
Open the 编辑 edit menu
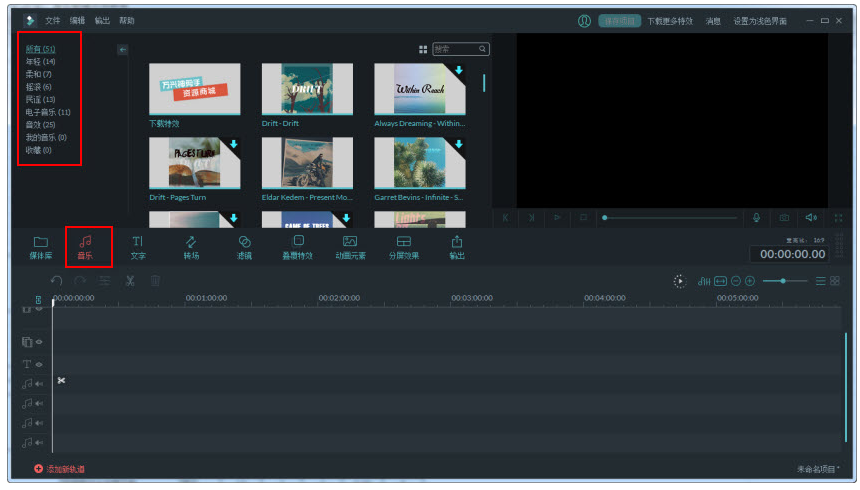pyautogui.click(x=77, y=20)
